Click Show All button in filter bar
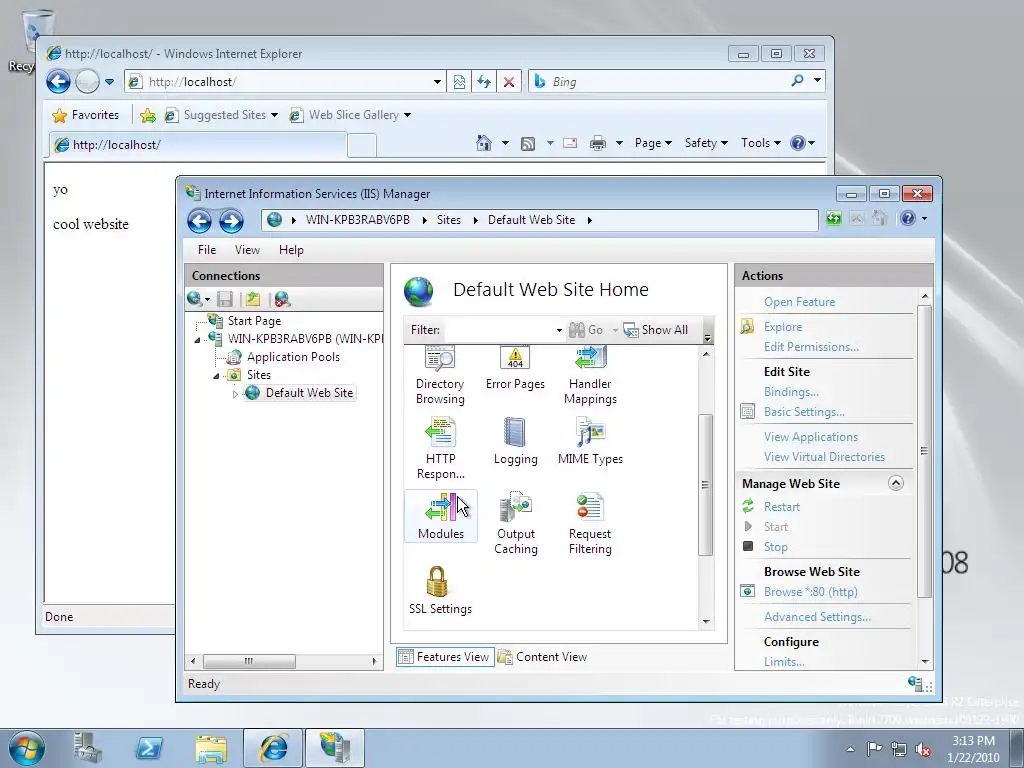The image size is (1024, 768). click(656, 330)
